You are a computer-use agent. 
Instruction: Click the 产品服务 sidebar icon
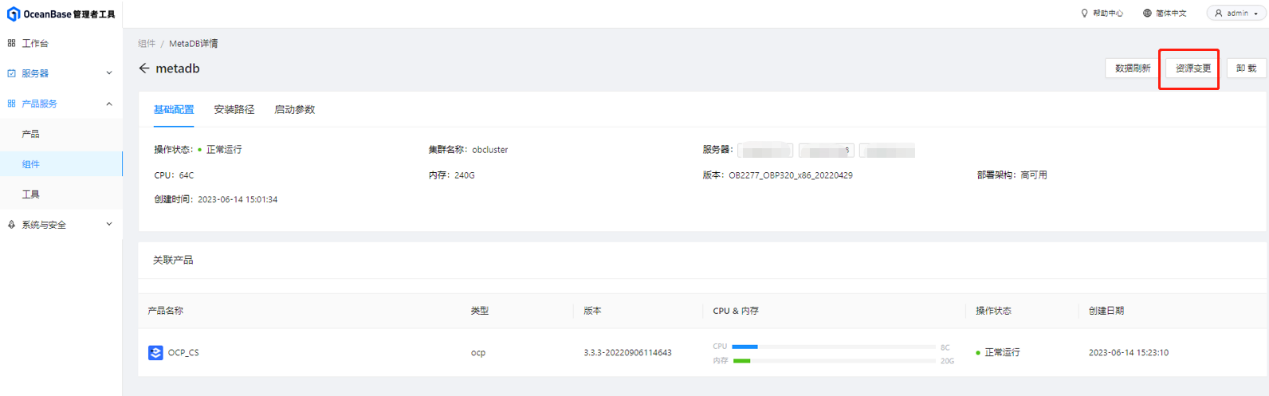click(x=11, y=103)
